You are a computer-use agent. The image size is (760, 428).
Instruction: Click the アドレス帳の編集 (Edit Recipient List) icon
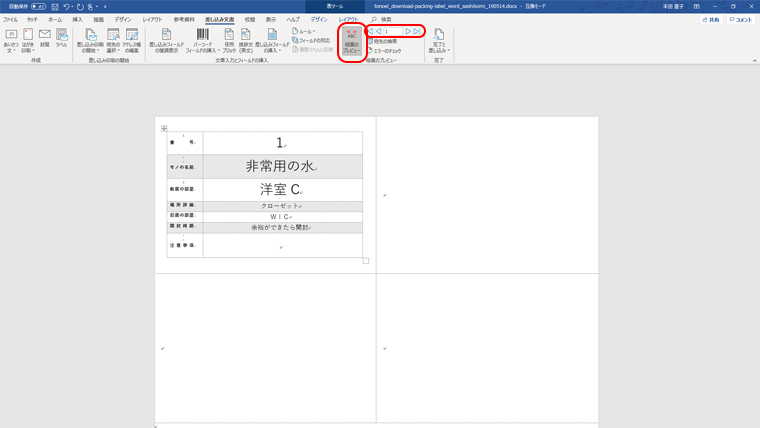132,41
